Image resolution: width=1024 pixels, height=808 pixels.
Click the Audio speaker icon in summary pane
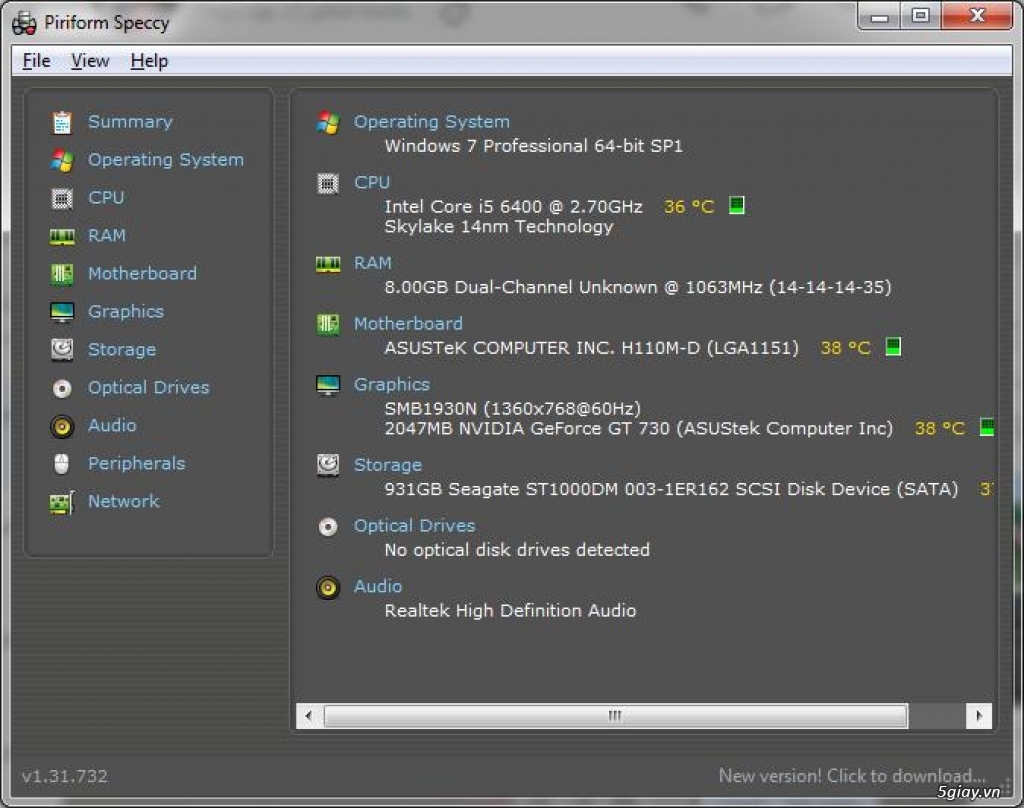328,587
